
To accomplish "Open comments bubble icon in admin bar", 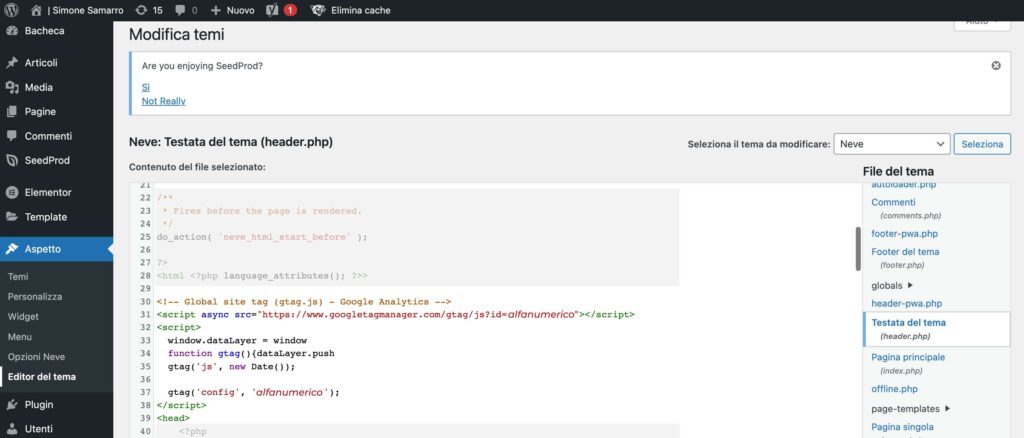I will pyautogui.click(x=180, y=10).
